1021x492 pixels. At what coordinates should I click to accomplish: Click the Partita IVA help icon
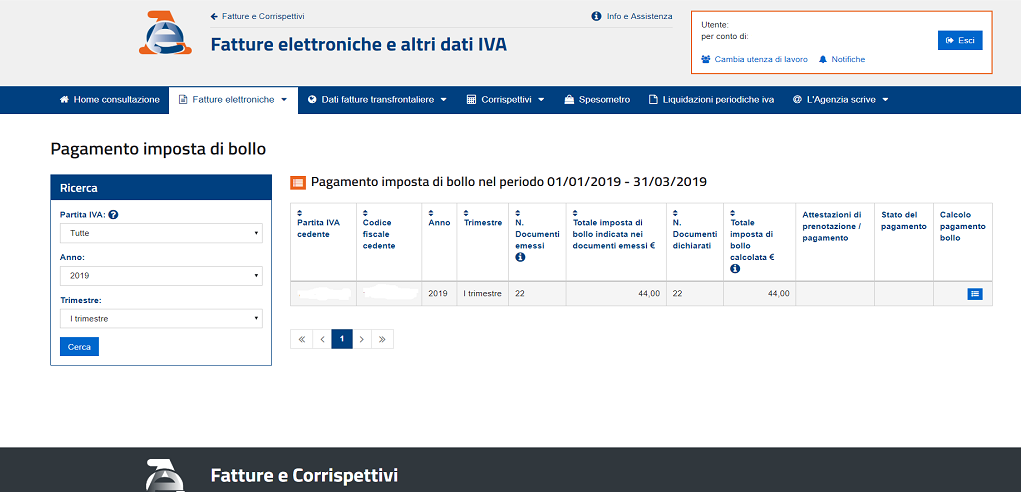[113, 215]
